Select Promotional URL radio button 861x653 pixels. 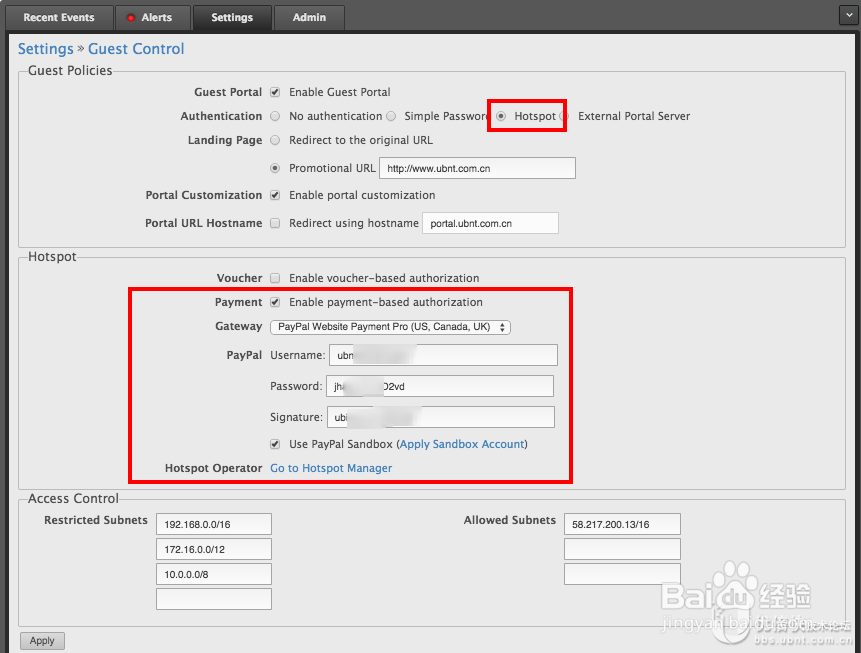coord(275,168)
